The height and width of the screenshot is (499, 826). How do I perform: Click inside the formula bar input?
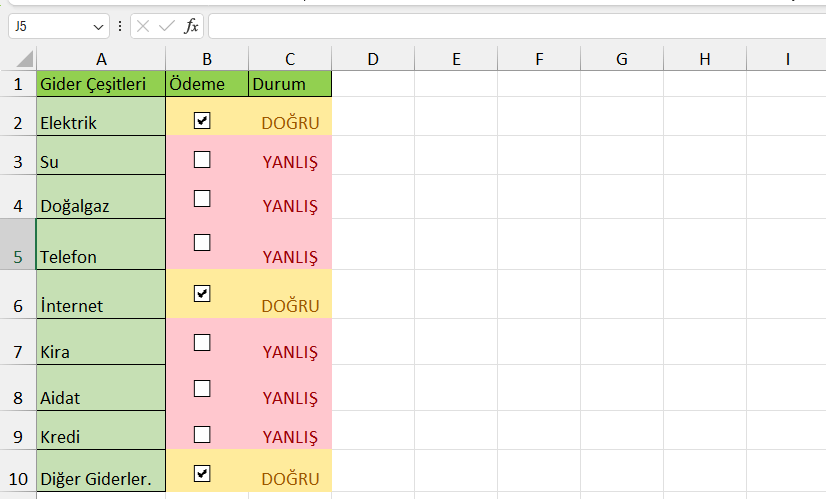point(500,26)
